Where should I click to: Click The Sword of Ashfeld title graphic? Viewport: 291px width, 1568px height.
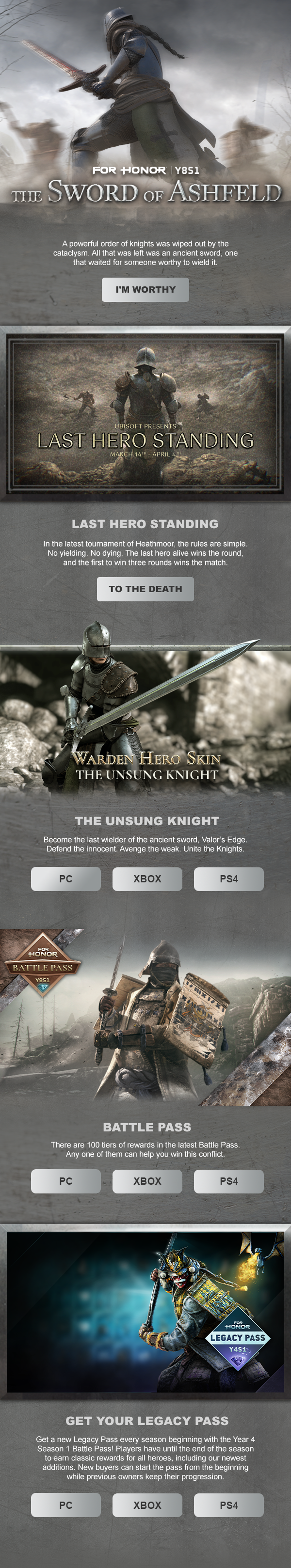(x=146, y=192)
